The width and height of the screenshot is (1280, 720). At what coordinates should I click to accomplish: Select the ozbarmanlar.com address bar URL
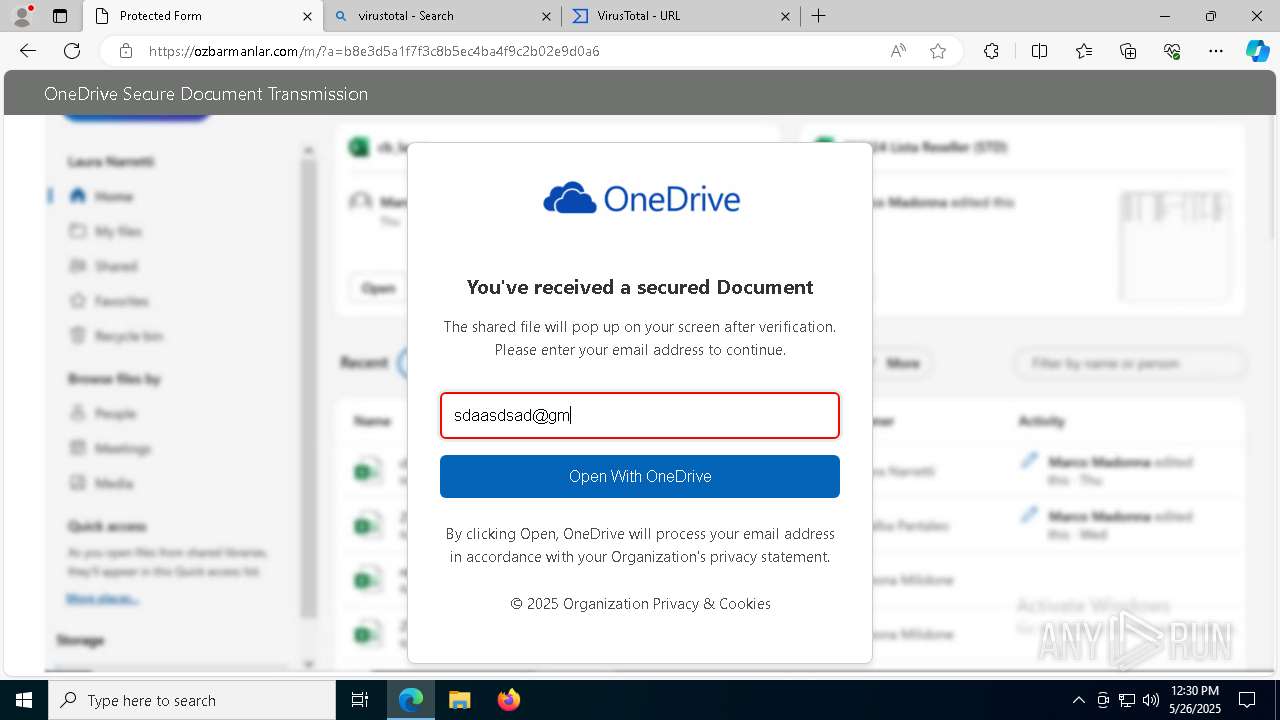tap(374, 51)
